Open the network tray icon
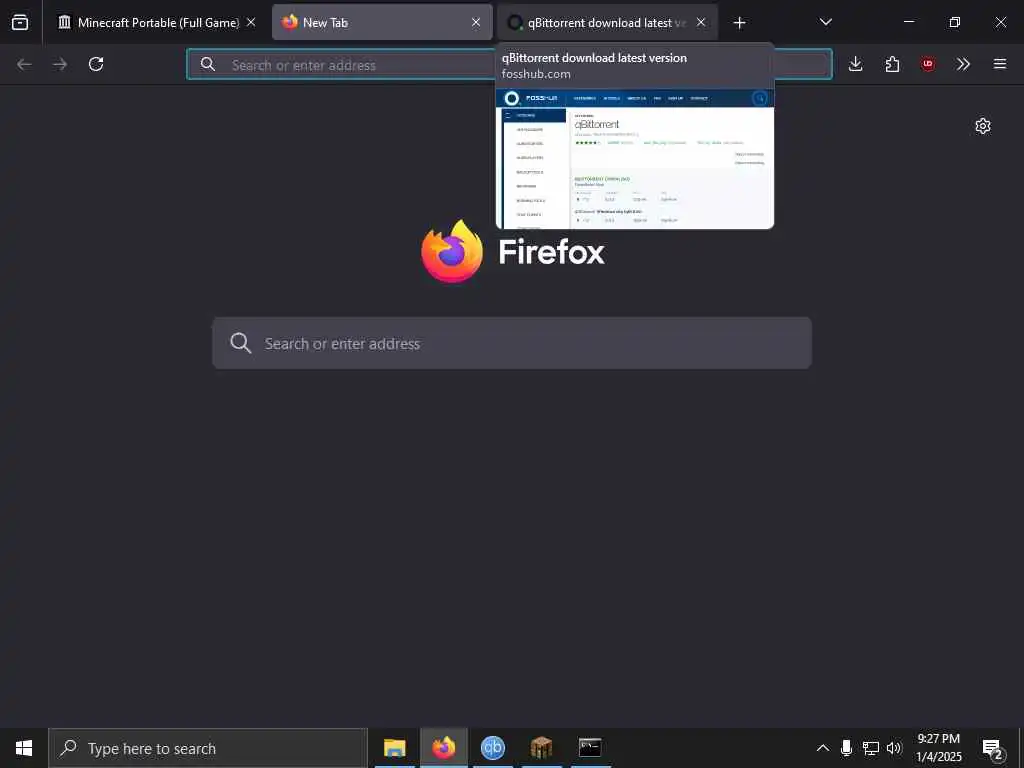 pos(871,748)
